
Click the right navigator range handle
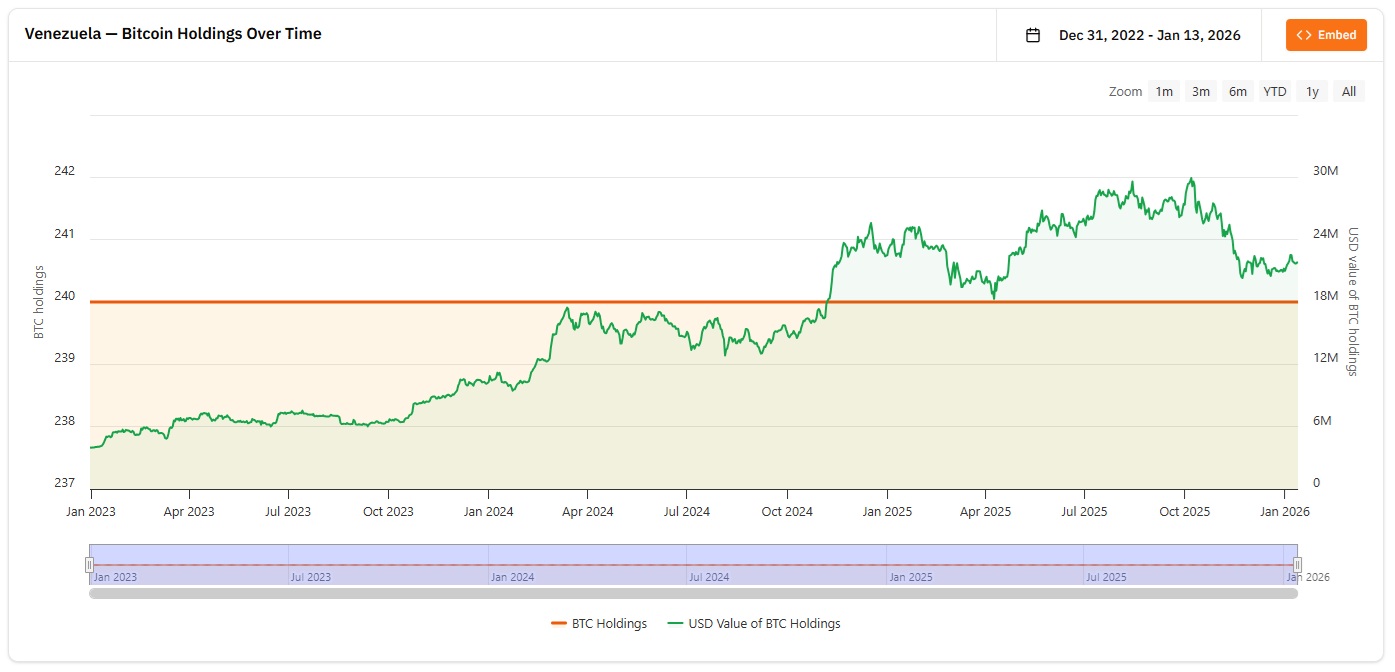1298,565
